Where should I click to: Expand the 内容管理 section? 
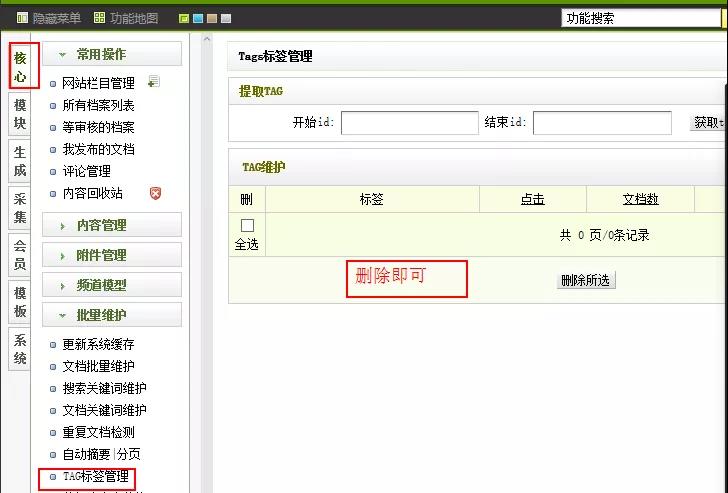[112, 225]
